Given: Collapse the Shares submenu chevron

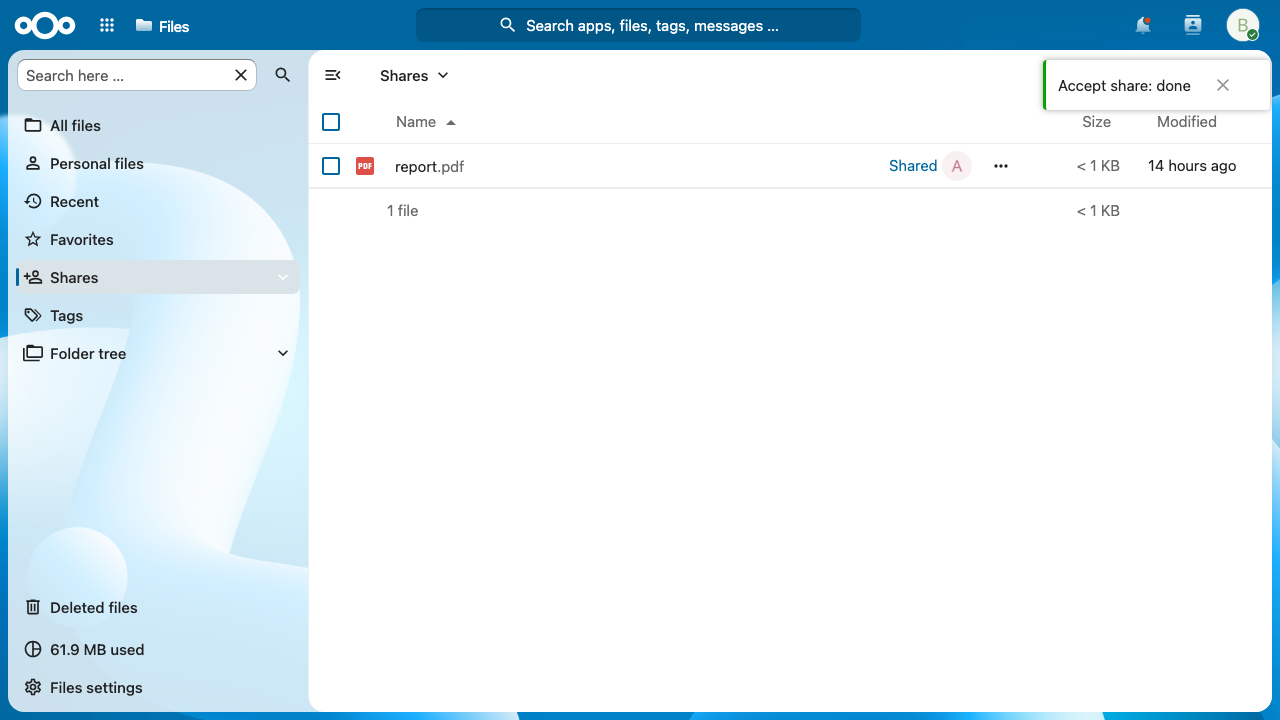Looking at the screenshot, I should [x=283, y=277].
